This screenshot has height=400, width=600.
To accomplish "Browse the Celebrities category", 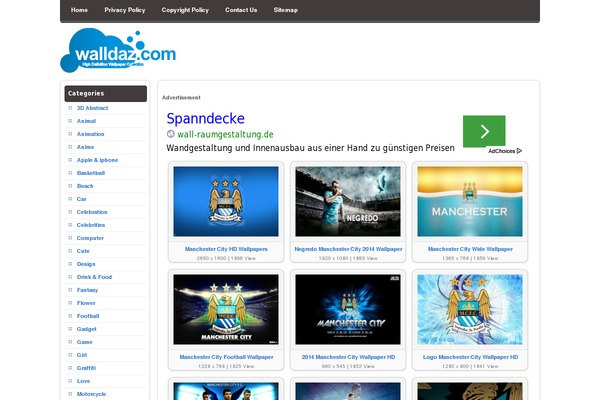I will (x=91, y=225).
